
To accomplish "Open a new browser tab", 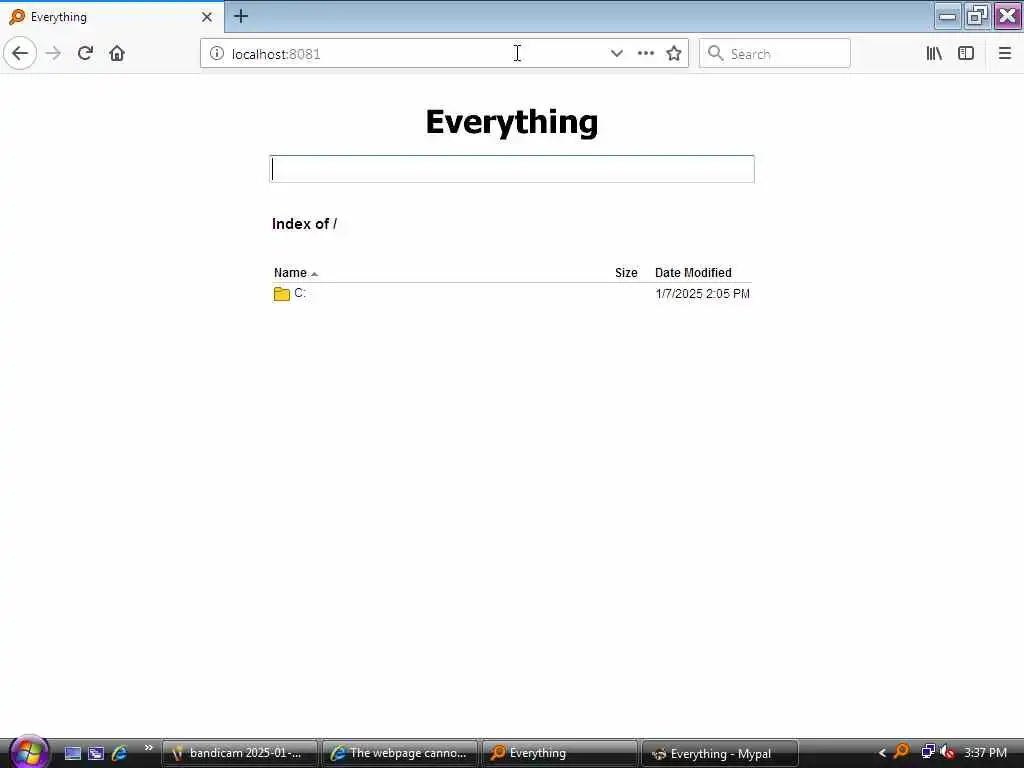I will click(241, 16).
